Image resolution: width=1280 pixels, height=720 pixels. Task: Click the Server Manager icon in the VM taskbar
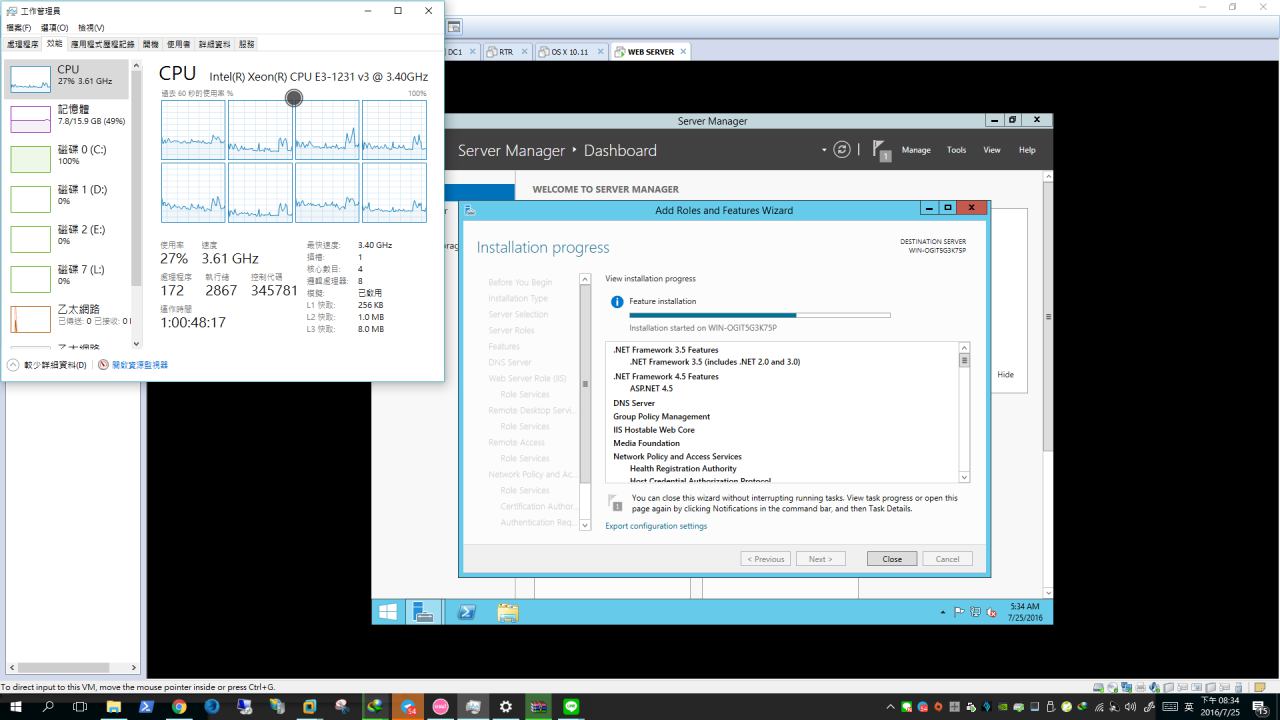(x=424, y=612)
